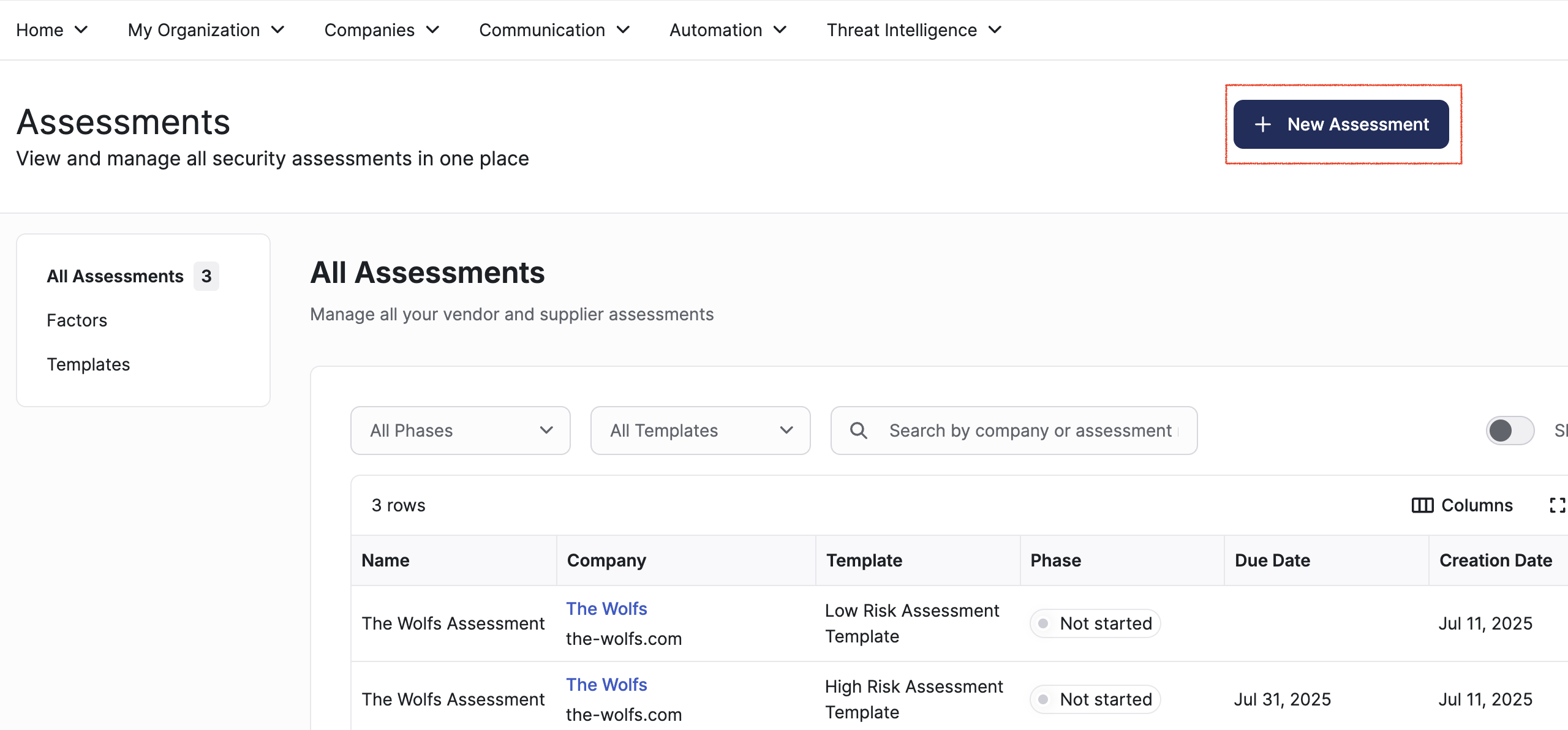Click The Wolfs Assessment name in Low Risk row

(x=453, y=623)
